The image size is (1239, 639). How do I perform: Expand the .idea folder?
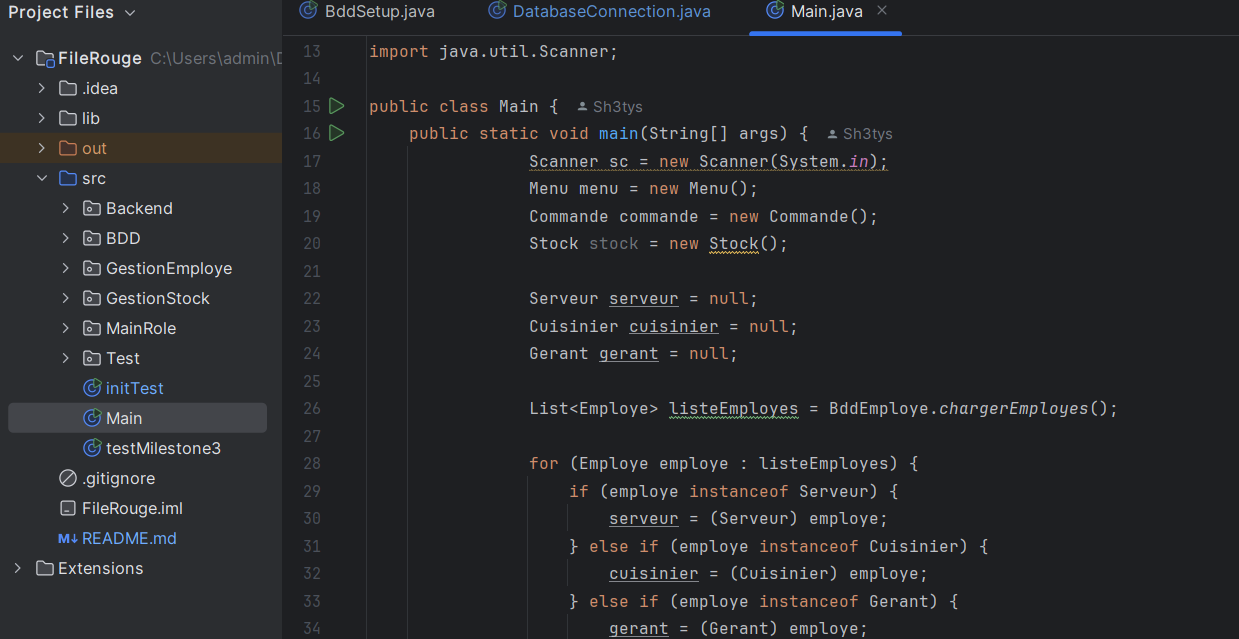[x=41, y=88]
